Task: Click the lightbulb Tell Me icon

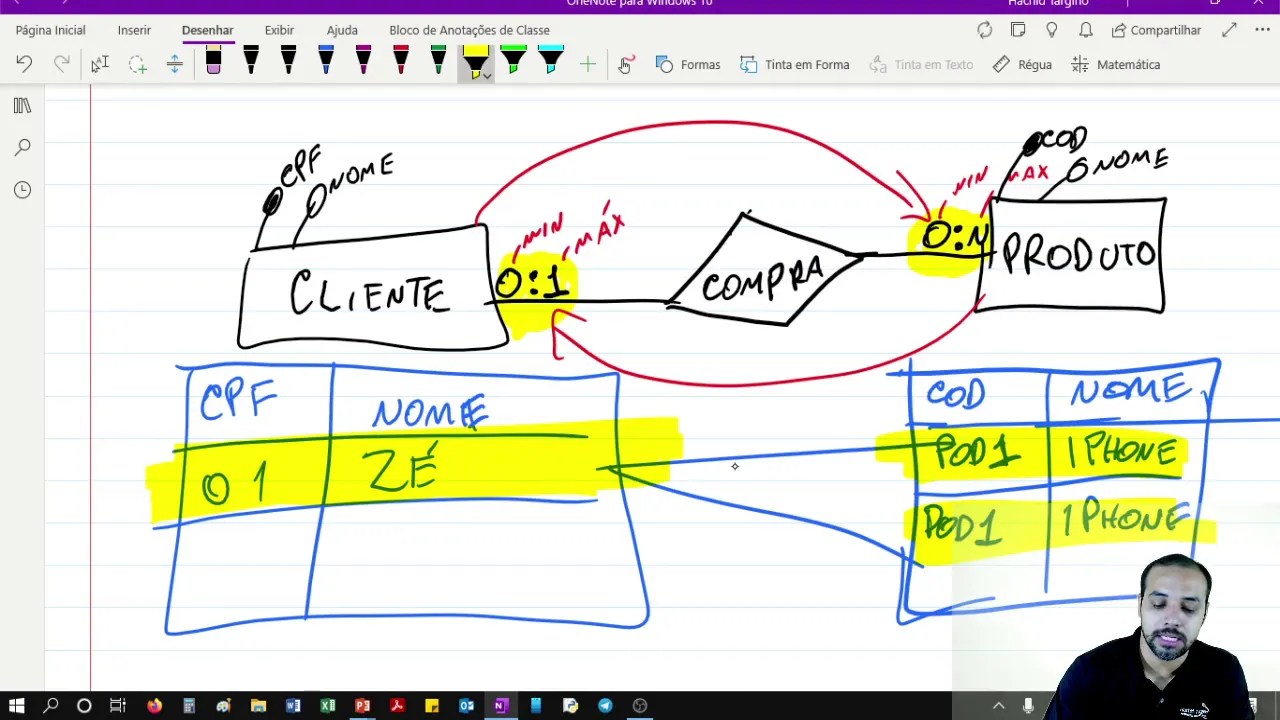Action: click(1052, 30)
